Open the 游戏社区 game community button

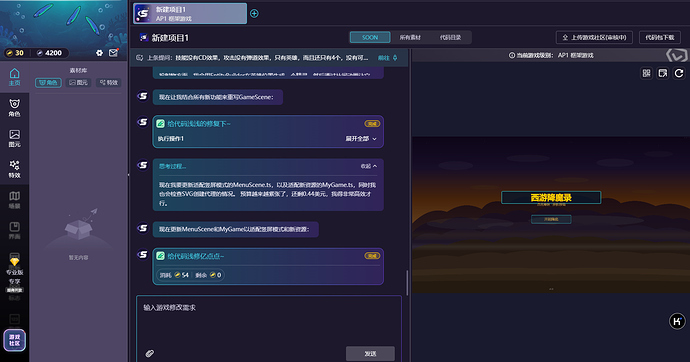[15, 340]
